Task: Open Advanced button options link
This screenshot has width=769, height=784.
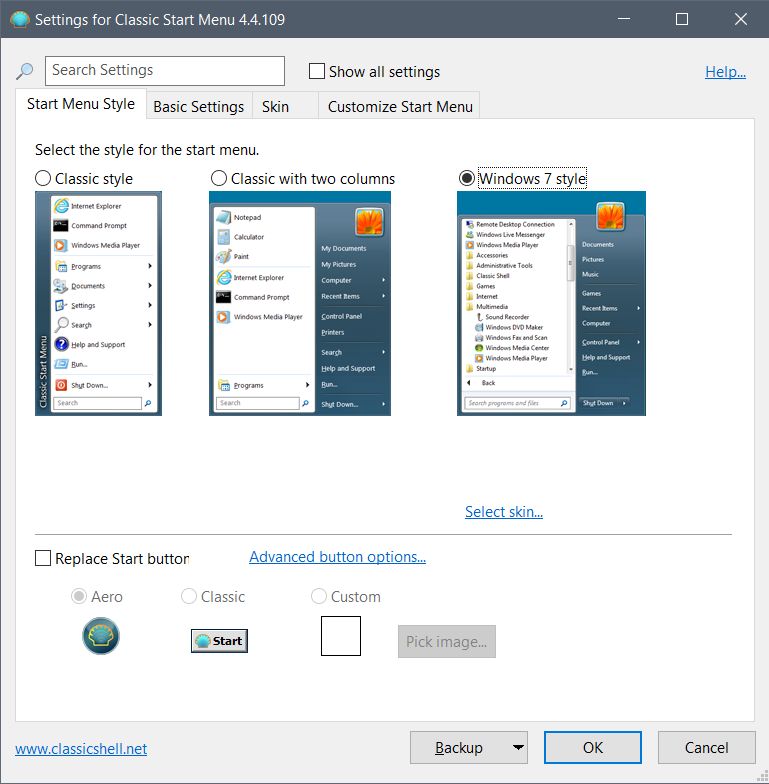Action: [338, 556]
